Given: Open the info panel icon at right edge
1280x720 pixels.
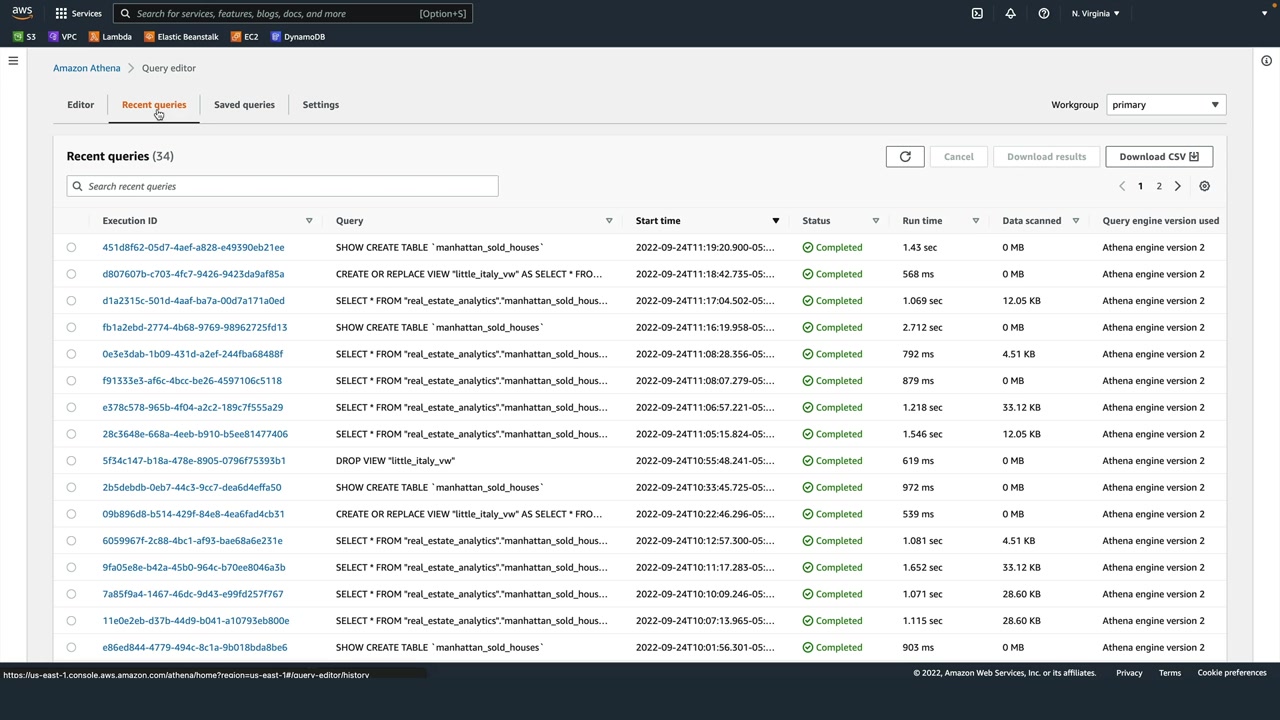Looking at the screenshot, I should [x=1266, y=61].
